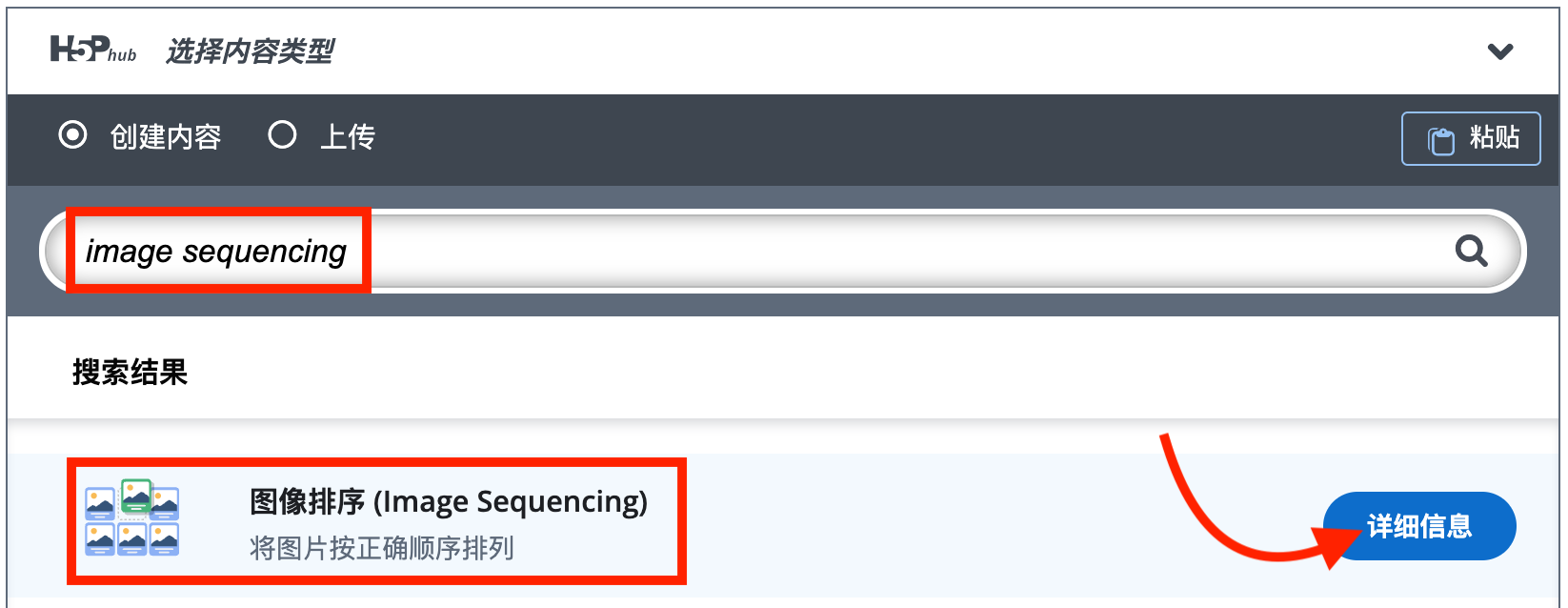
Task: Click the Image Sequencing thumbnail icon
Action: [x=132, y=519]
